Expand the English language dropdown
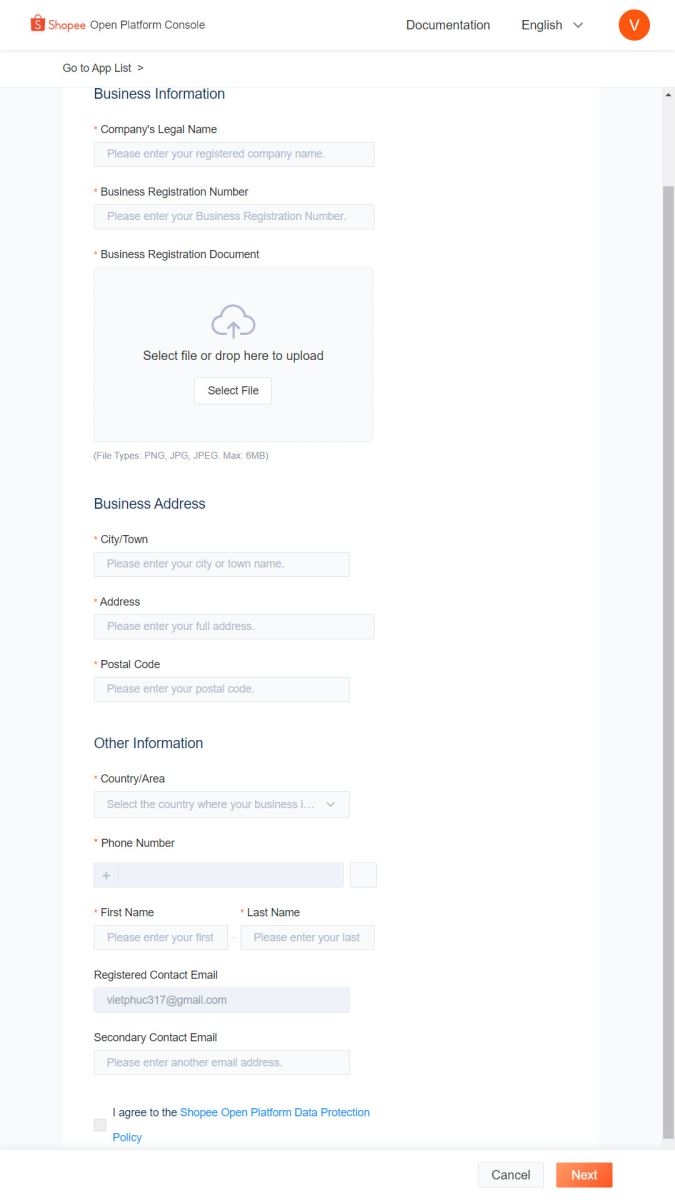The width and height of the screenshot is (675, 1200). tap(552, 25)
